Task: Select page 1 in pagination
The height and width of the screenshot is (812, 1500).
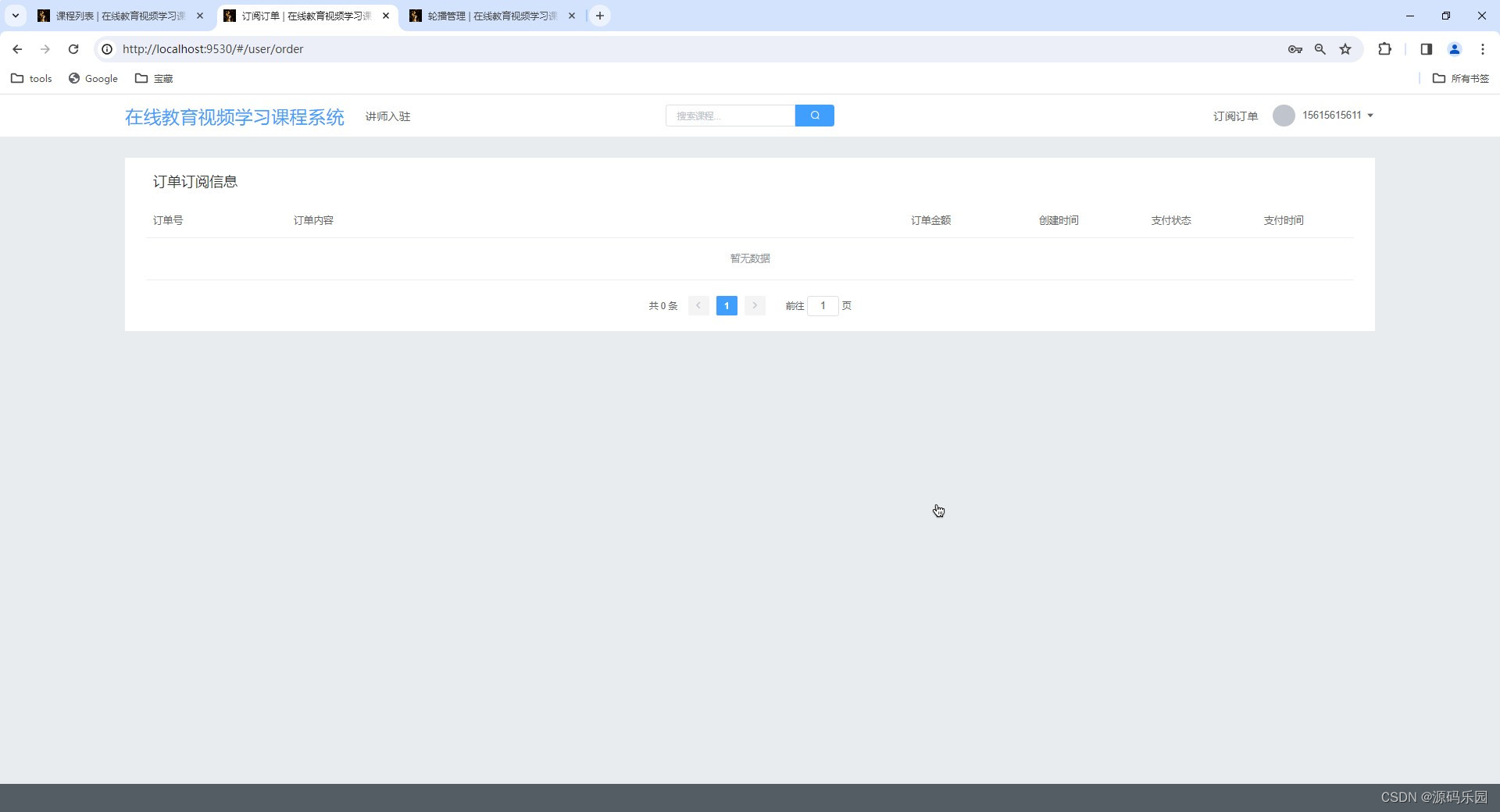Action: tap(727, 305)
